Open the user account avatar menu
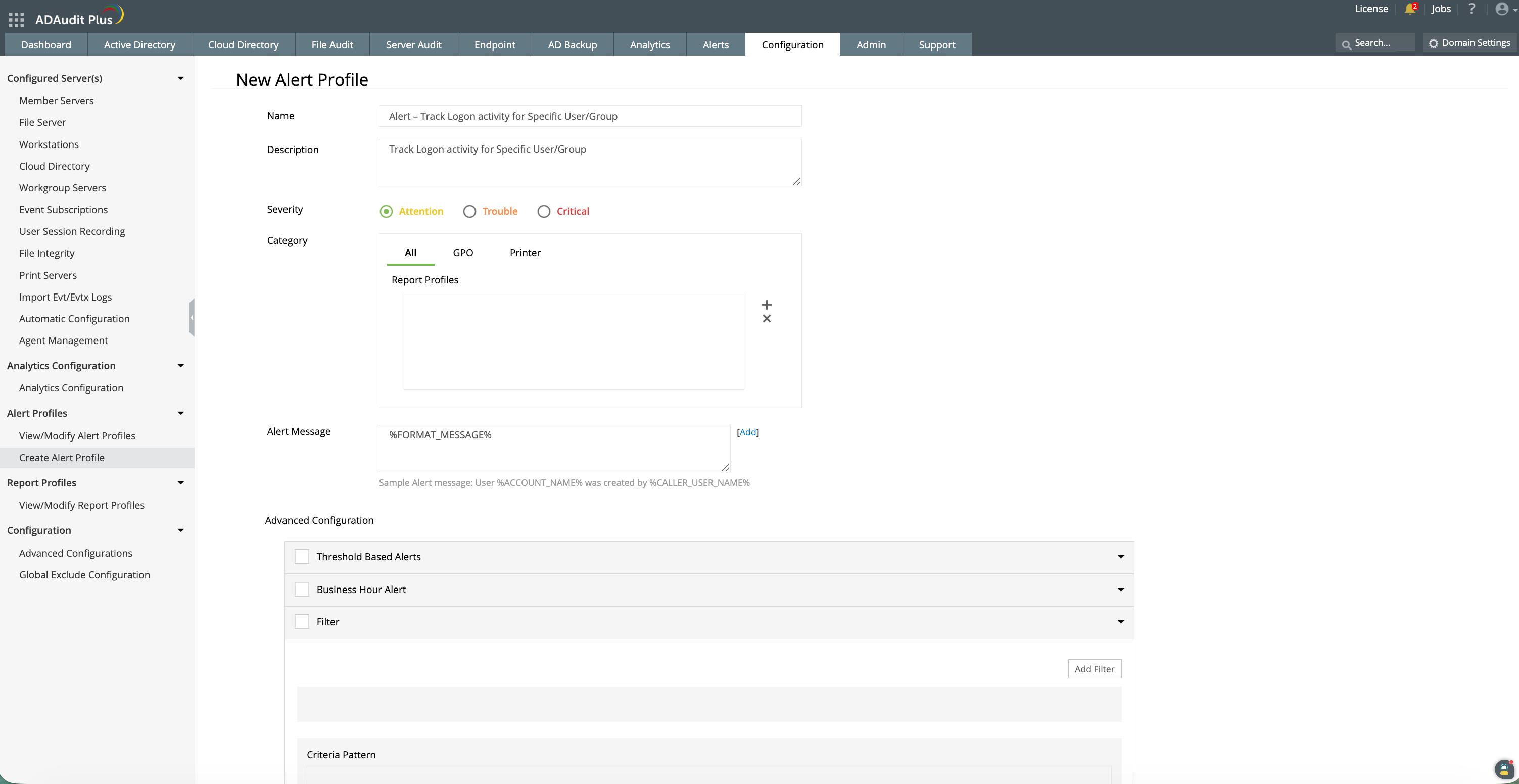 1502,9
